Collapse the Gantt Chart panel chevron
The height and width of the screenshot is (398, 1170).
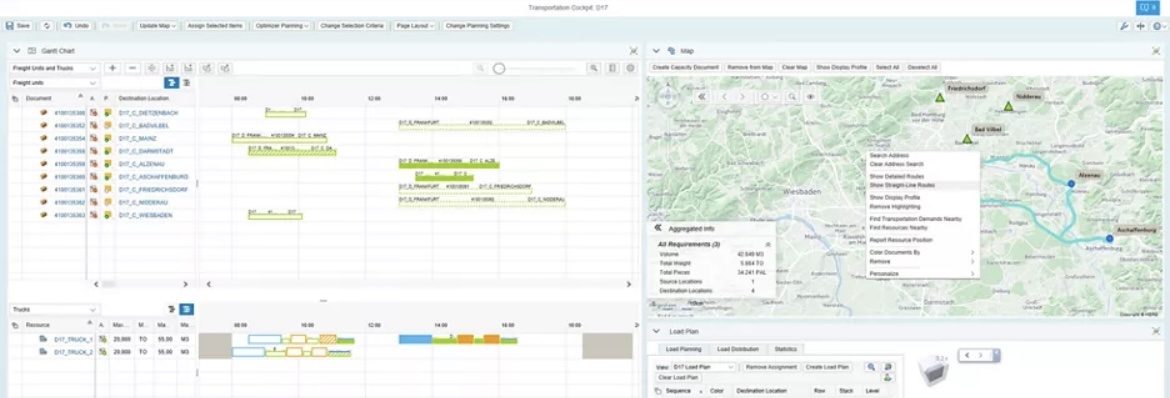click(x=17, y=51)
